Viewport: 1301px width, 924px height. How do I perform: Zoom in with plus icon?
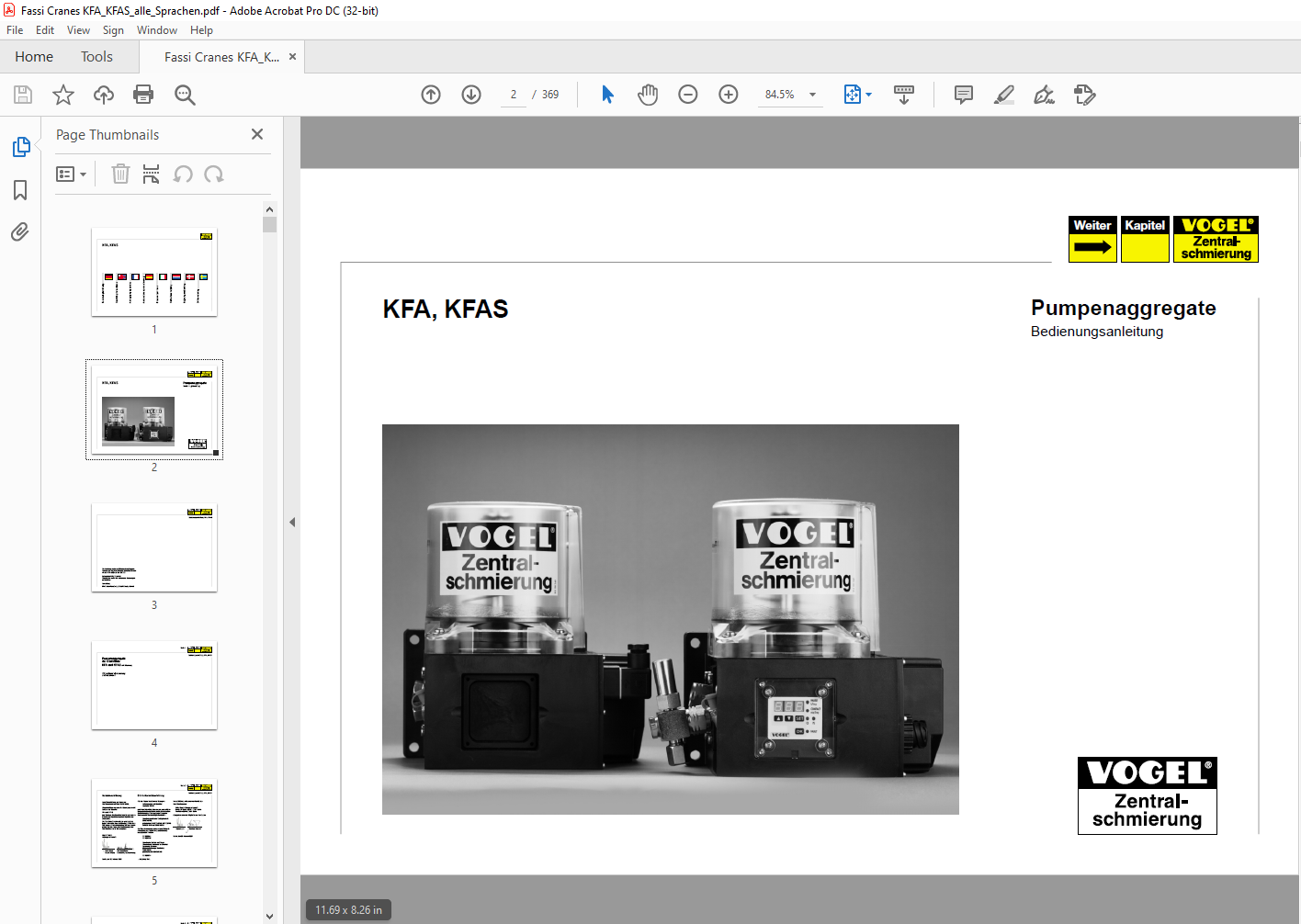(729, 95)
